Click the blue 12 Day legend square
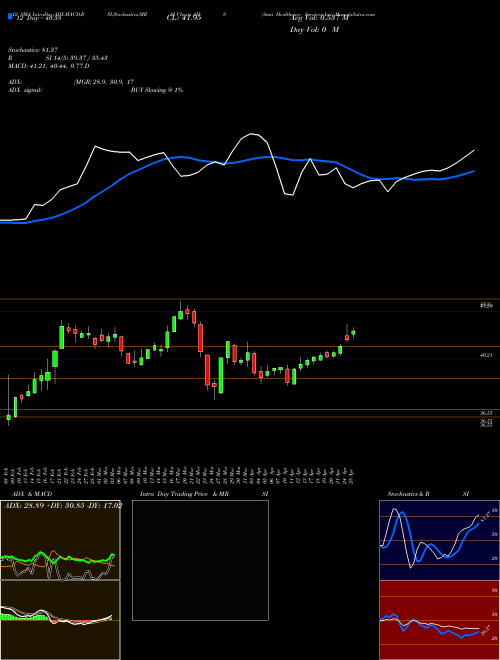 [x=10, y=16]
